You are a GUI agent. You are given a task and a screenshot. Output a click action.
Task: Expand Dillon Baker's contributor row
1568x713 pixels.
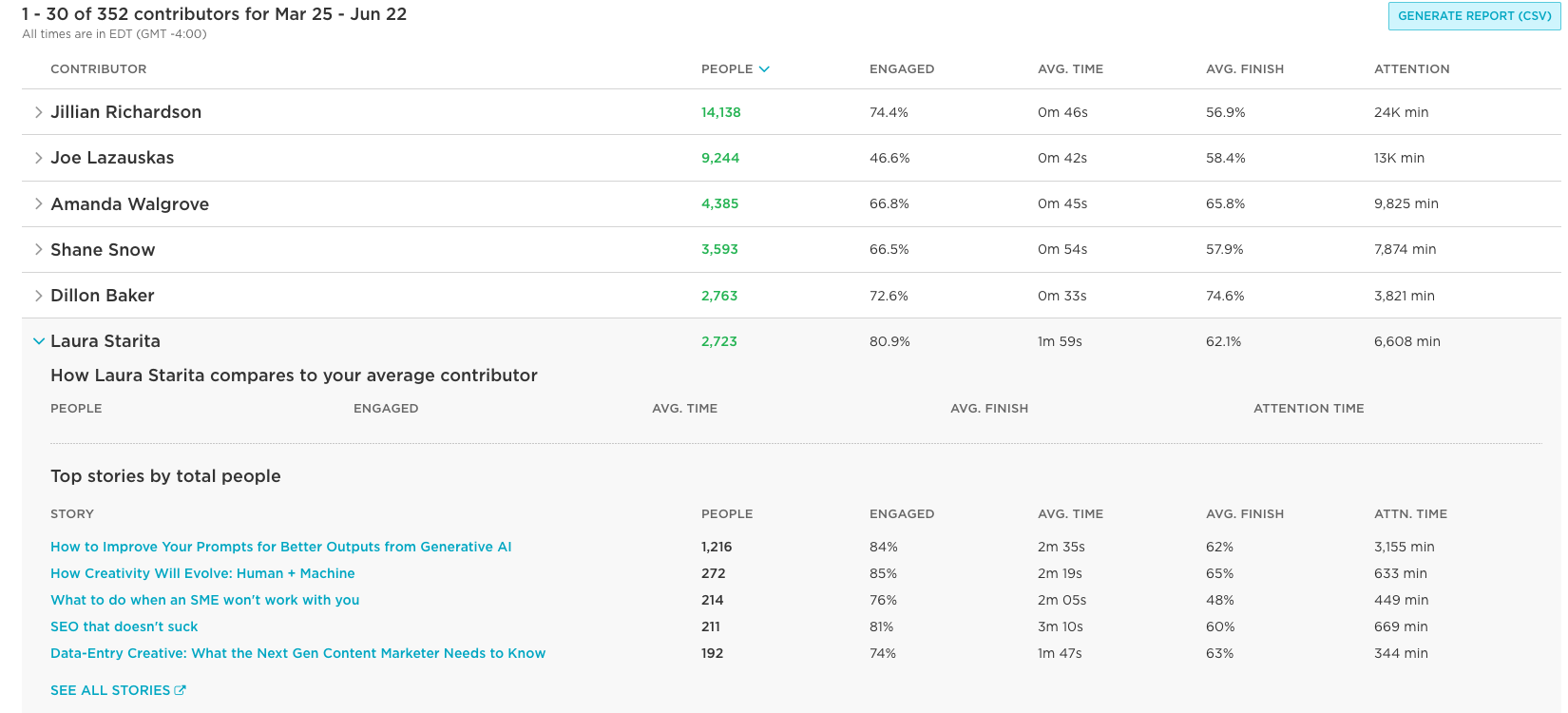tap(38, 295)
